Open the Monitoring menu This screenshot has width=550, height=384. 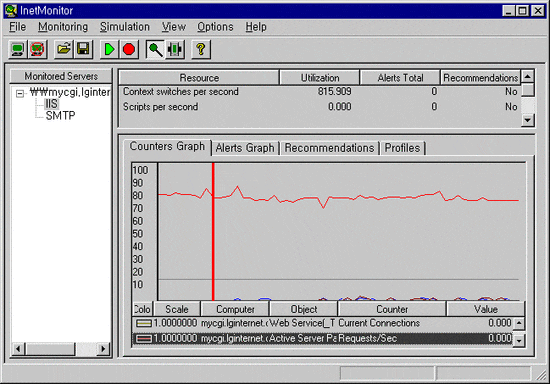pyautogui.click(x=63, y=27)
